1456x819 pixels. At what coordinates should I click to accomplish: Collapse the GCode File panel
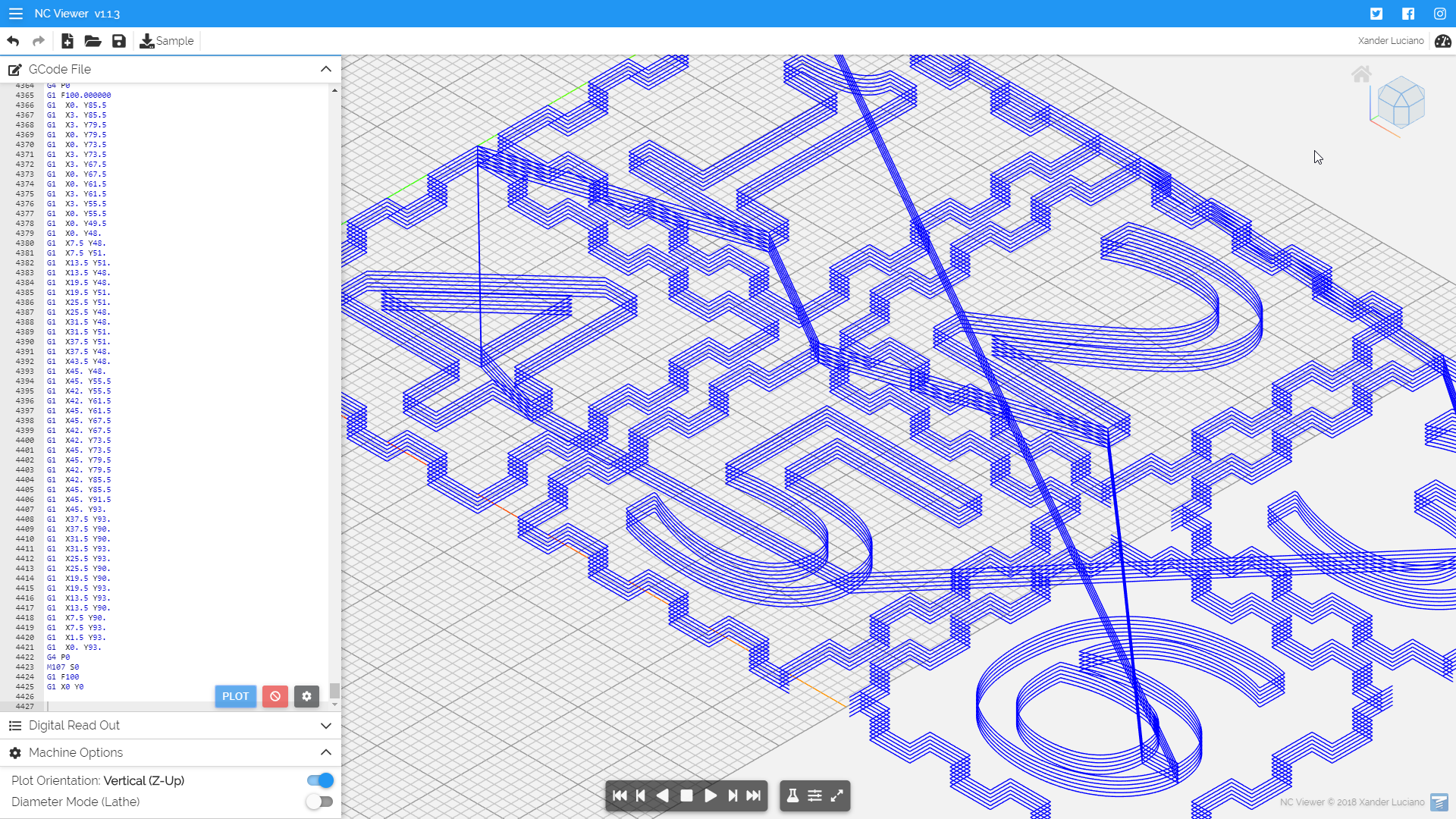[x=326, y=69]
